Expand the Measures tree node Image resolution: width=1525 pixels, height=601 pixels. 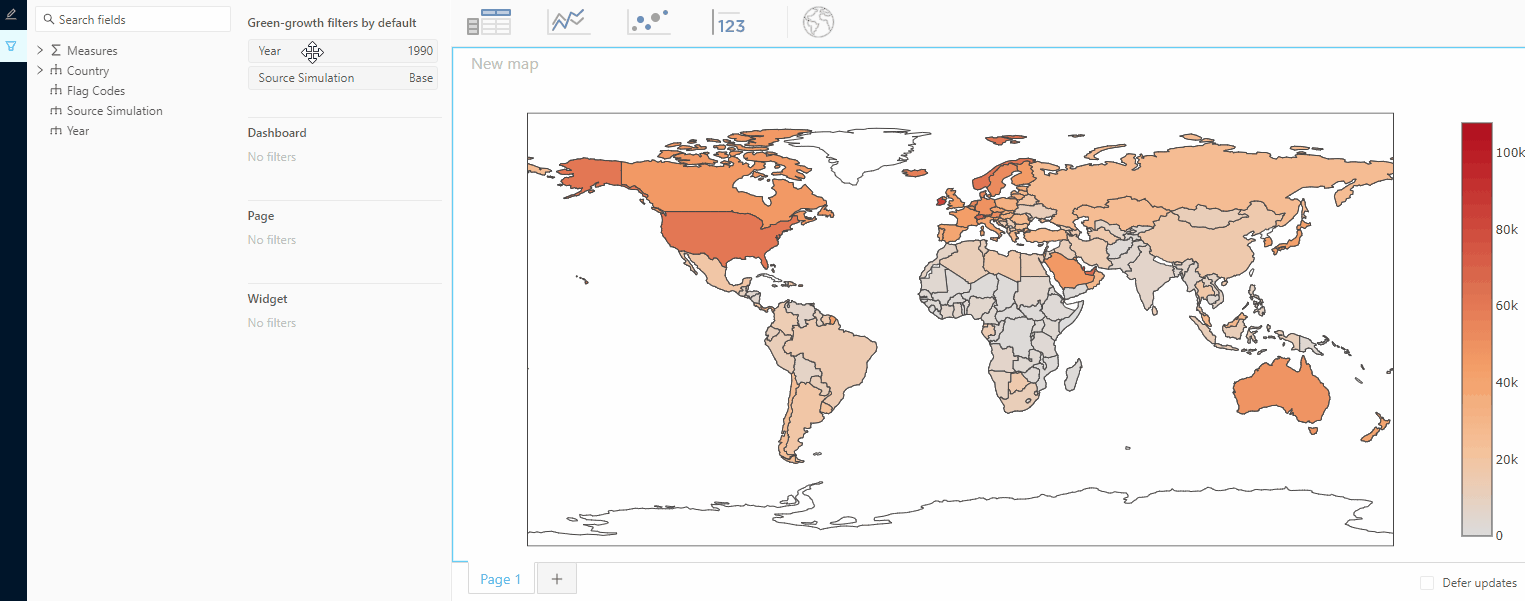pyautogui.click(x=40, y=50)
